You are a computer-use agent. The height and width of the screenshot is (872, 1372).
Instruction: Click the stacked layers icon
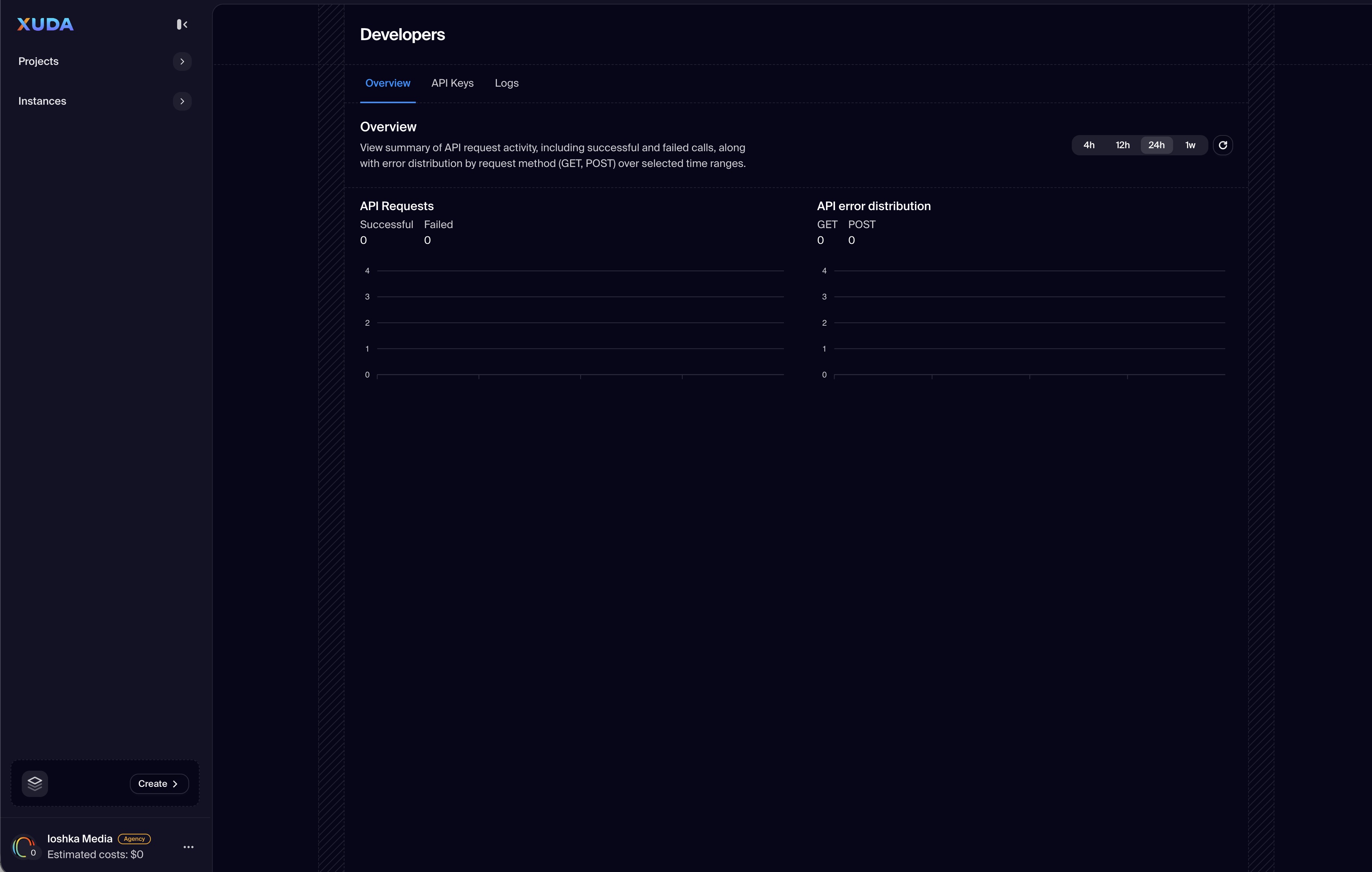(35, 783)
